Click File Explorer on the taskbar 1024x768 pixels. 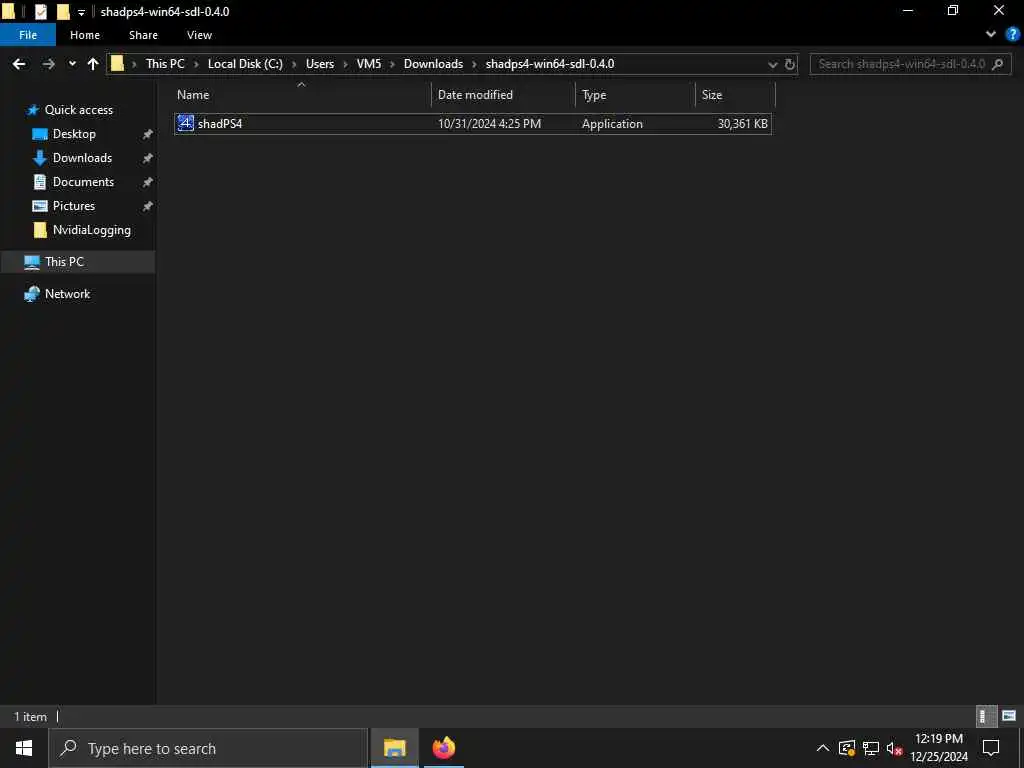point(394,748)
